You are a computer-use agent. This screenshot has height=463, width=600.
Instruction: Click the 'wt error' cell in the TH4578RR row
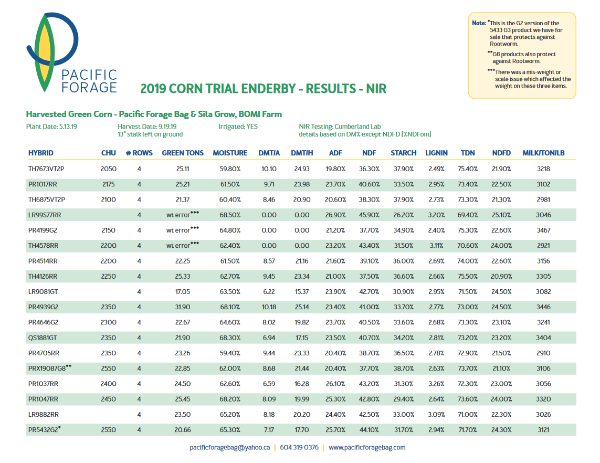coord(182,245)
